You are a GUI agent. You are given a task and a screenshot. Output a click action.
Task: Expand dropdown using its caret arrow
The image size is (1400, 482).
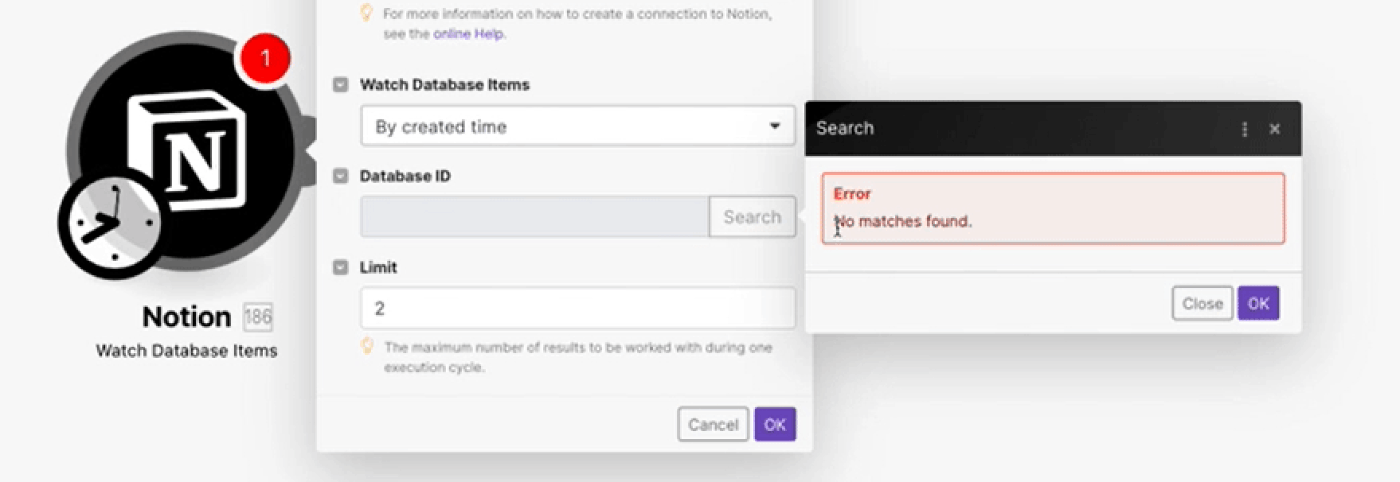point(774,127)
